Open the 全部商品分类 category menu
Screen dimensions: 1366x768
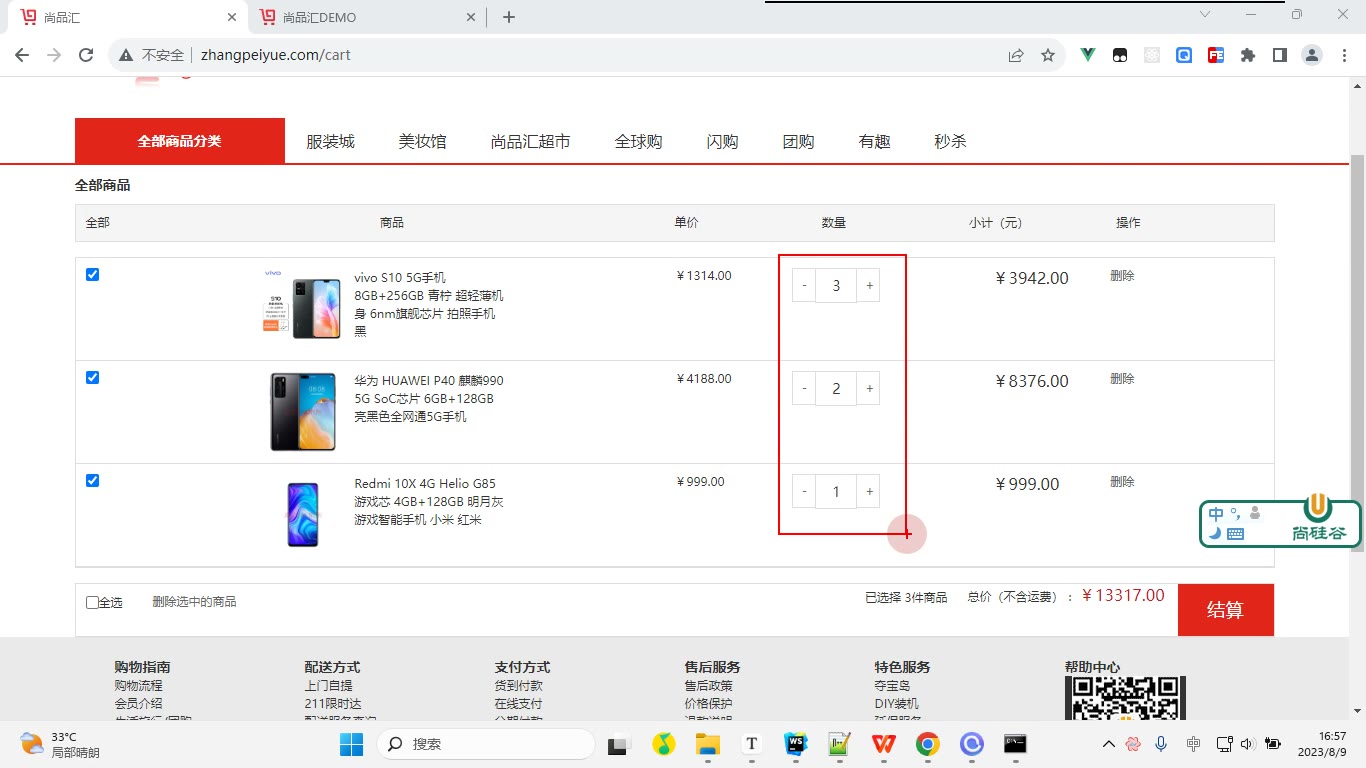(180, 141)
